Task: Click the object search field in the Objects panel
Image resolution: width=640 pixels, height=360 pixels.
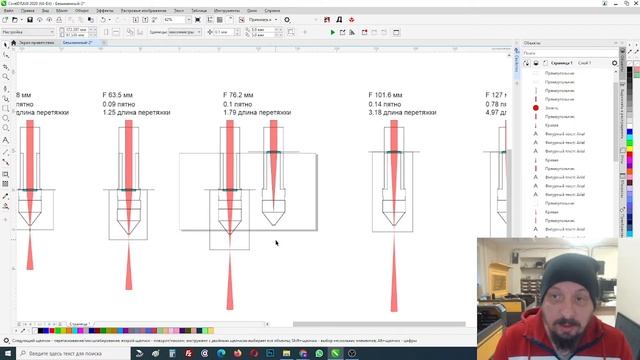Action: (x=570, y=53)
